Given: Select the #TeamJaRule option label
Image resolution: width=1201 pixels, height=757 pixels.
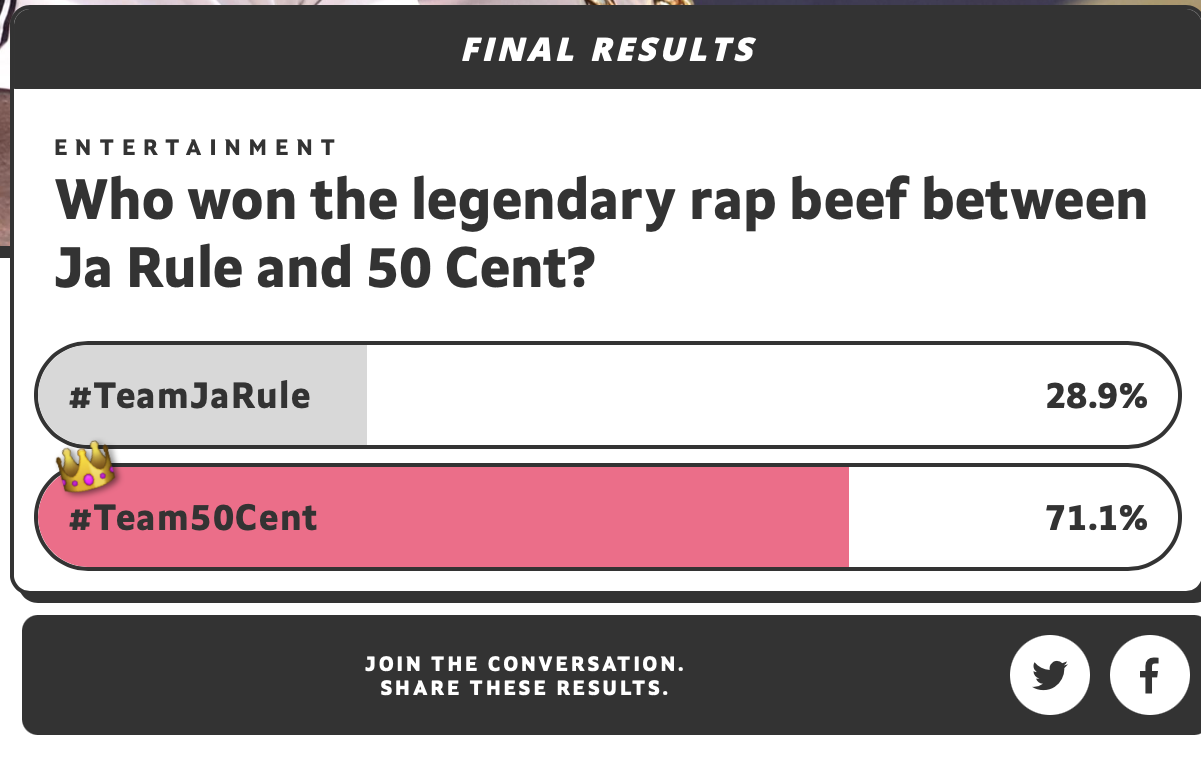Looking at the screenshot, I should pyautogui.click(x=190, y=397).
